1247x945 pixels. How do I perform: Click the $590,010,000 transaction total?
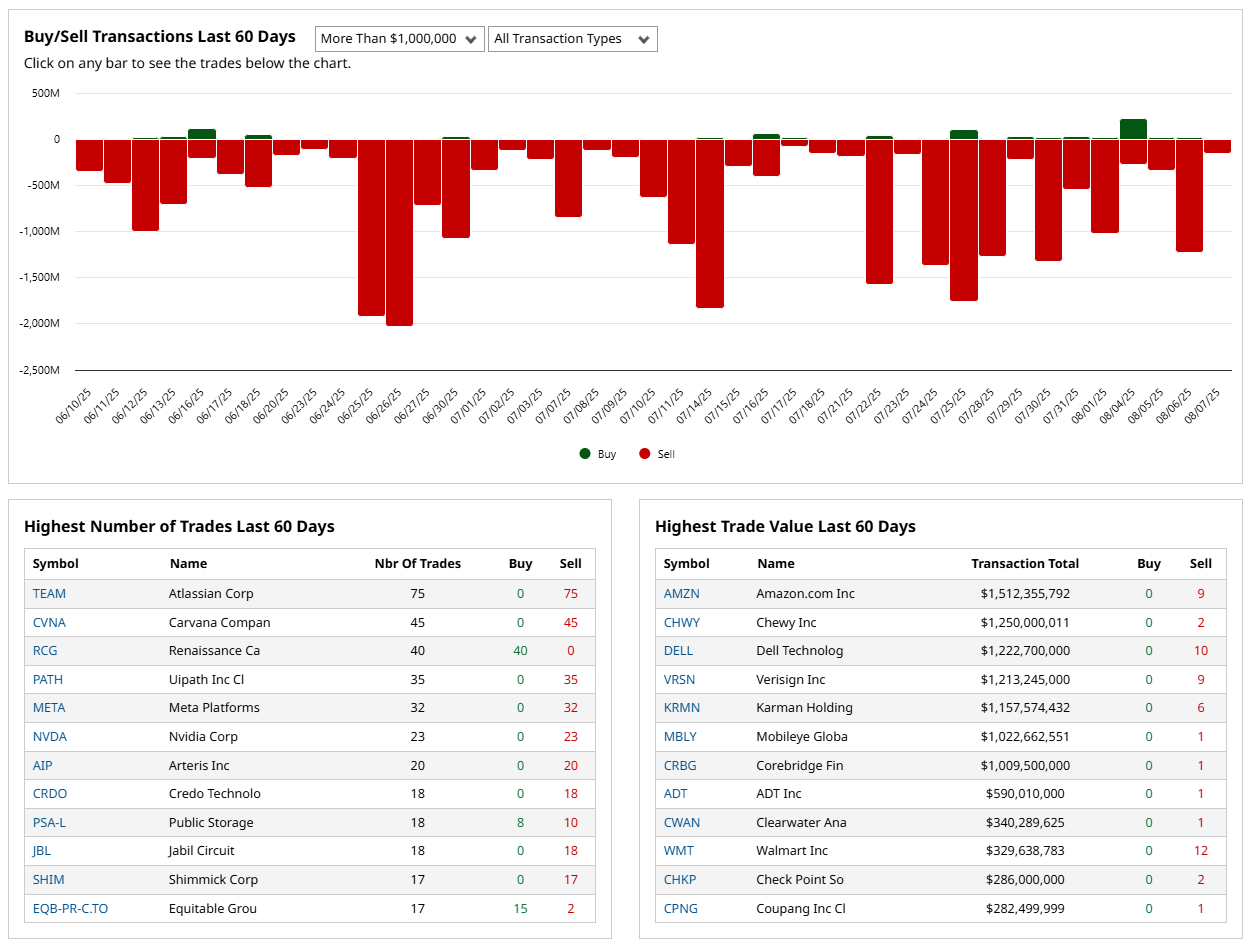[x=1025, y=794]
